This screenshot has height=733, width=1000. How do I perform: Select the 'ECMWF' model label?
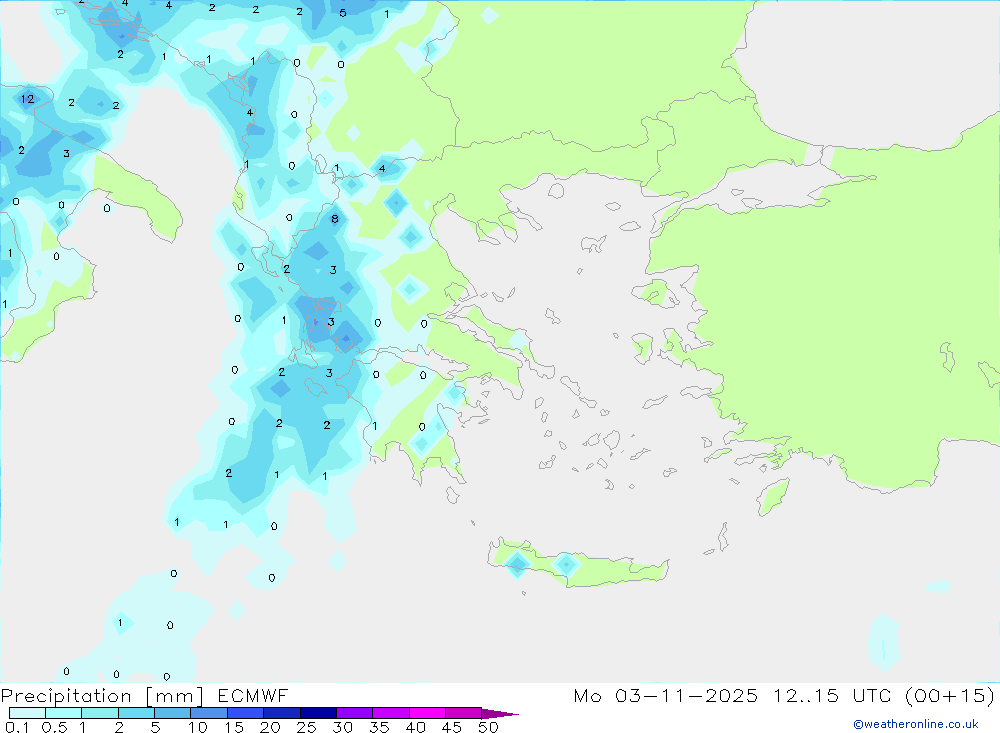pyautogui.click(x=253, y=696)
